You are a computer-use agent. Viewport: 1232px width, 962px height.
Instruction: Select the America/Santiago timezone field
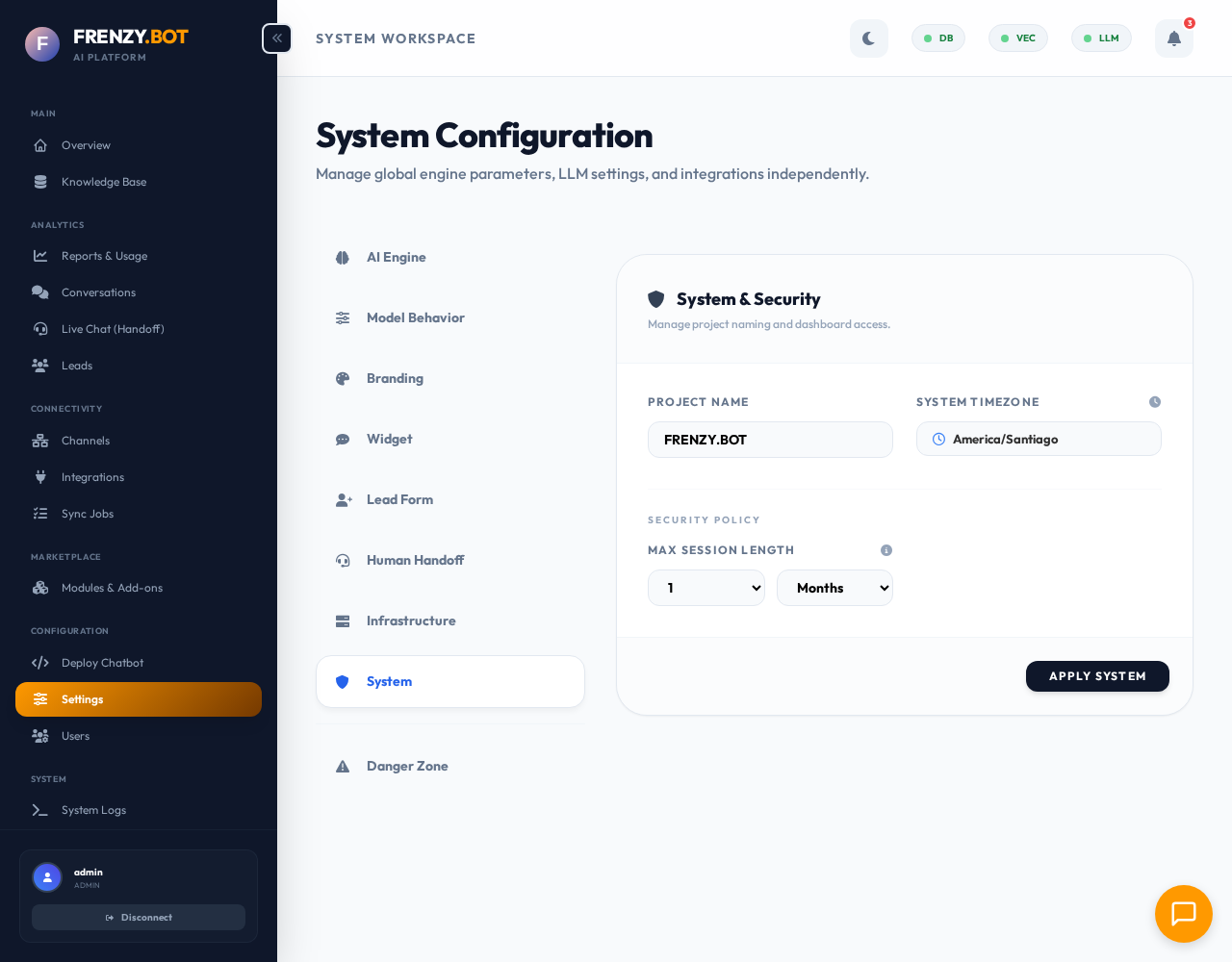pyautogui.click(x=1039, y=439)
